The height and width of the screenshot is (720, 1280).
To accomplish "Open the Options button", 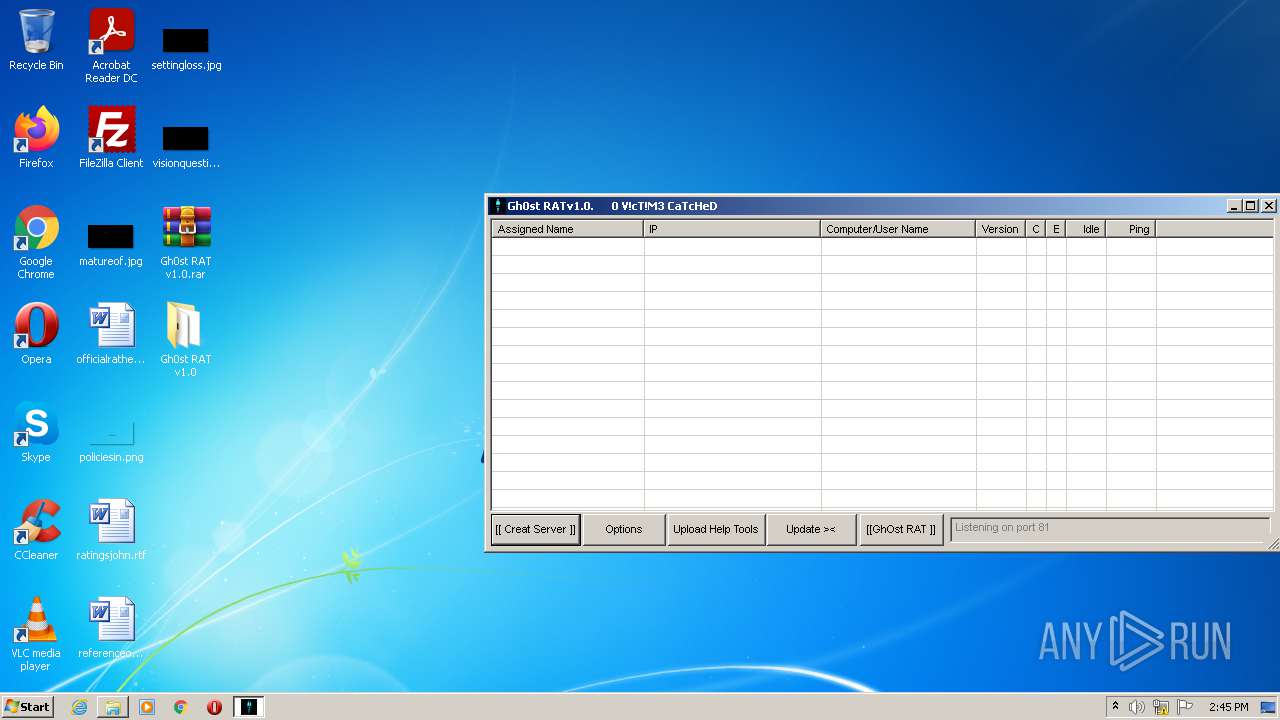I will point(623,529).
